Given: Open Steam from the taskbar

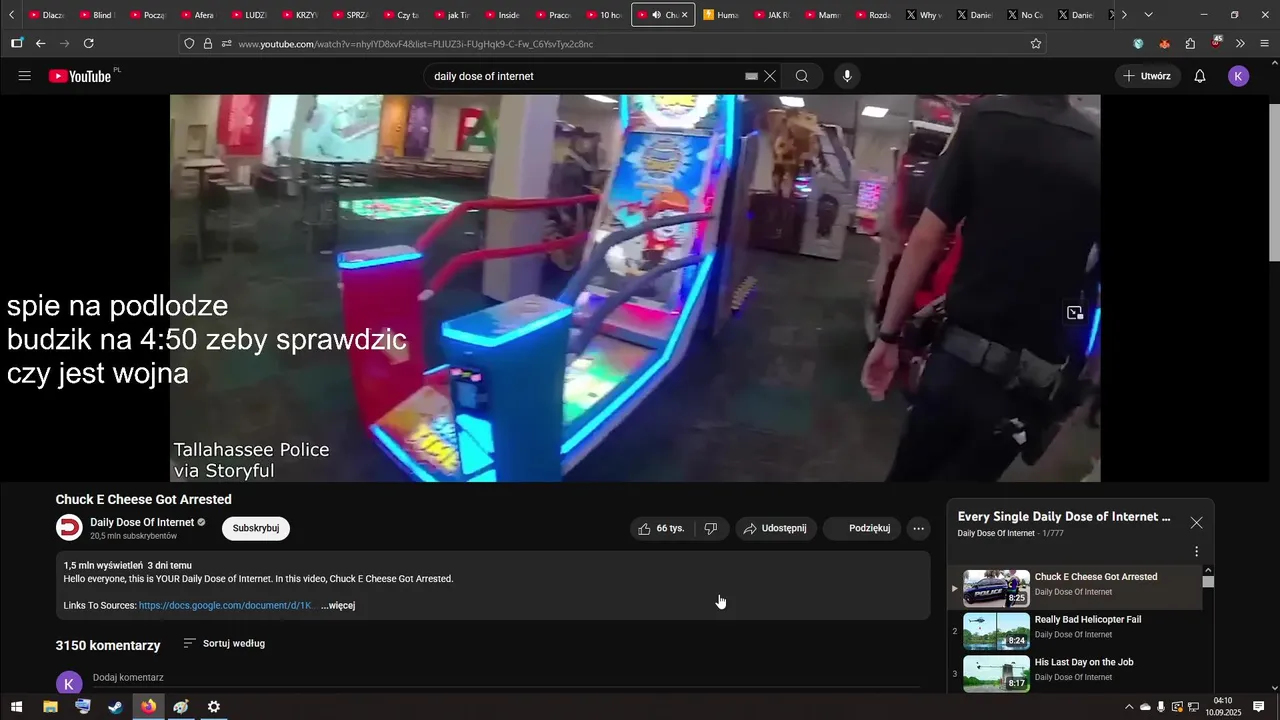Looking at the screenshot, I should point(116,707).
